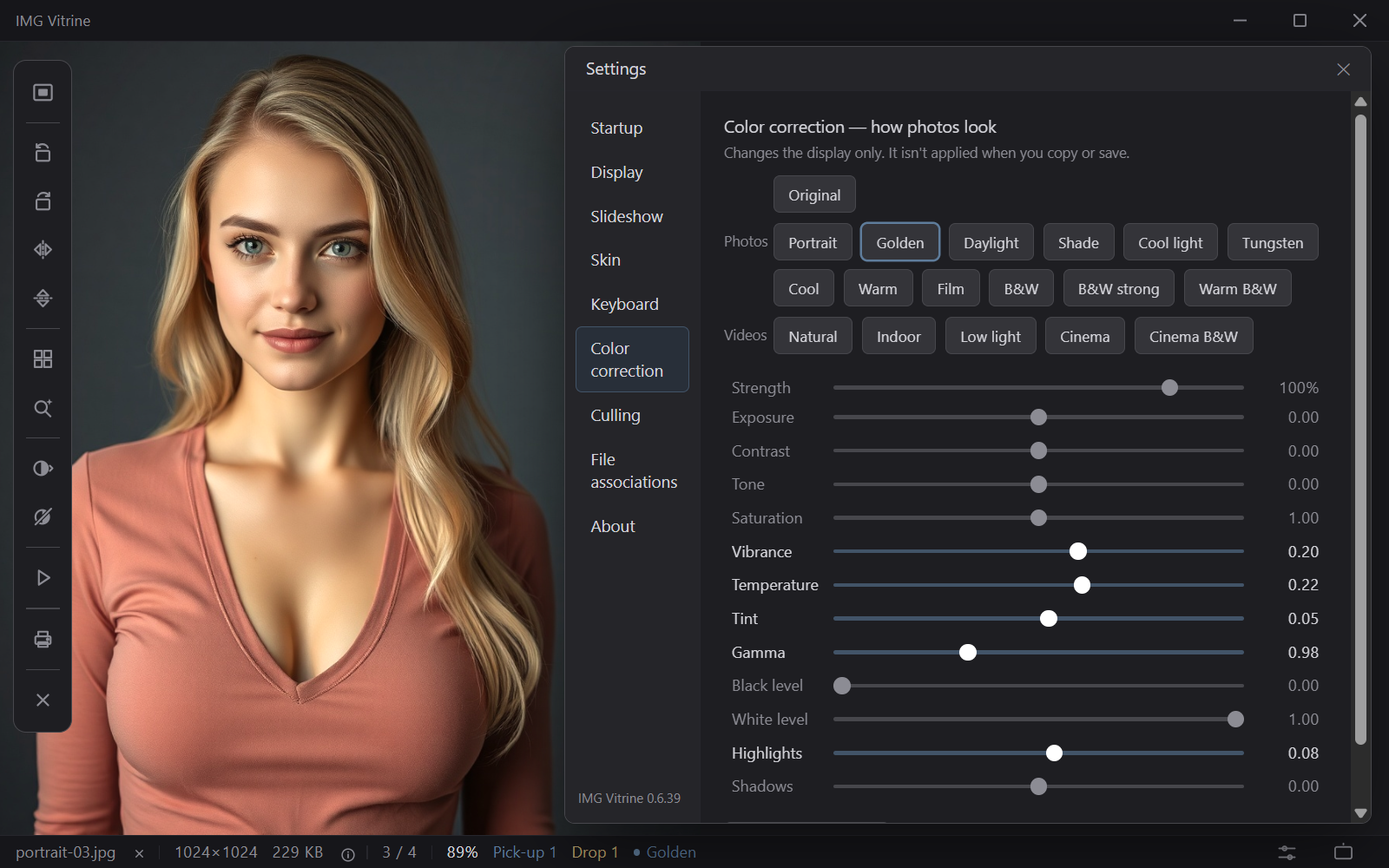This screenshot has width=1389, height=868.
Task: Select the Natural video preset
Action: pyautogui.click(x=813, y=337)
